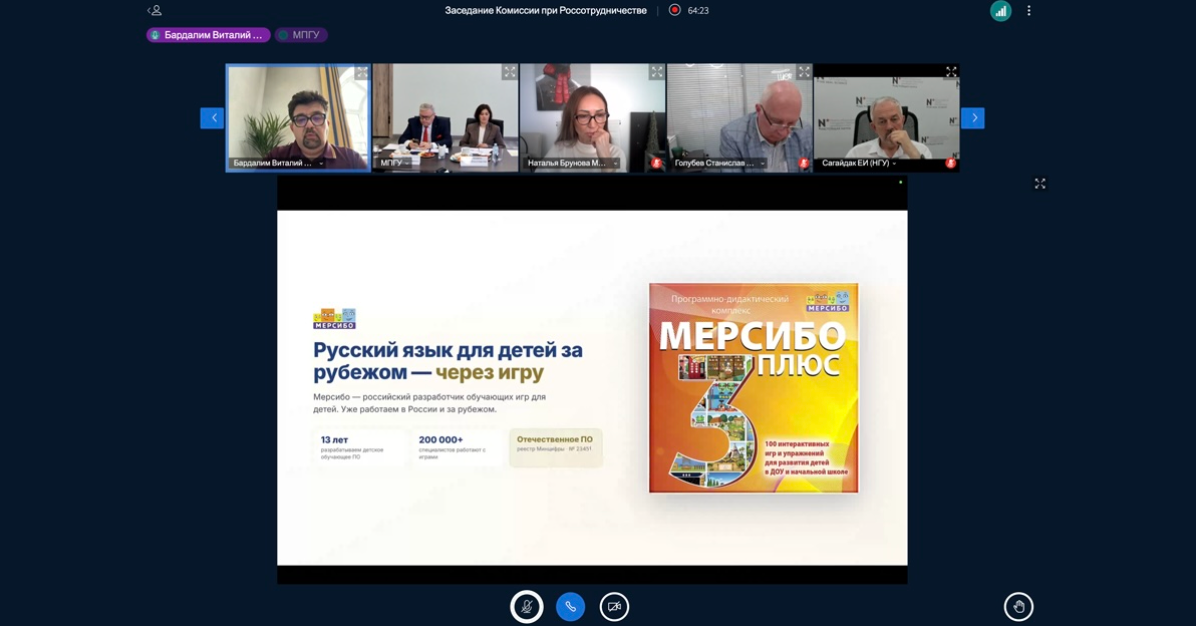Open dropdown next to Голубев Станислав name
This screenshot has height=626, width=1196.
763,163
